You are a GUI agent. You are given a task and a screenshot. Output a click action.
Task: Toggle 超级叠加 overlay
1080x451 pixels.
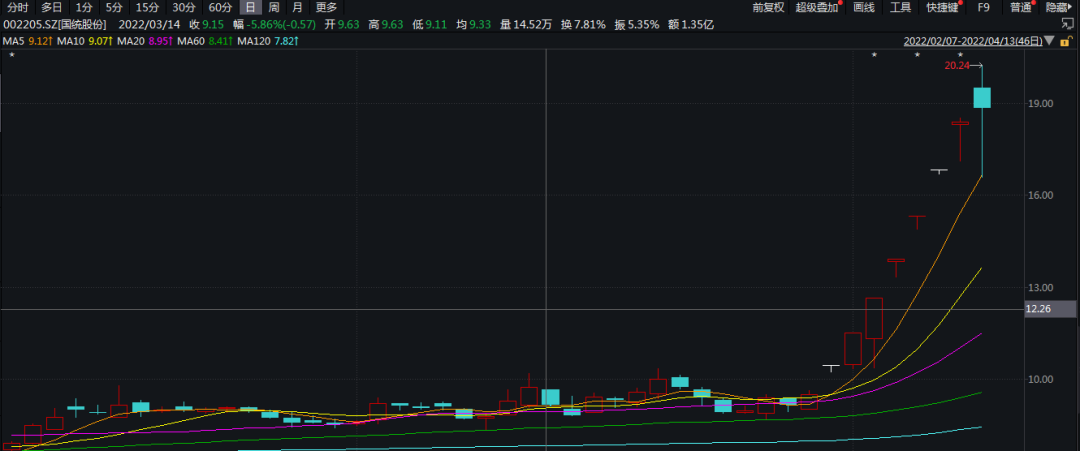point(817,7)
